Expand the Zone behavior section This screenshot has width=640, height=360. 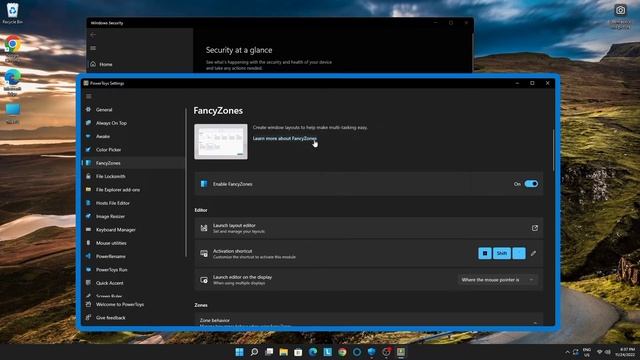click(x=369, y=320)
